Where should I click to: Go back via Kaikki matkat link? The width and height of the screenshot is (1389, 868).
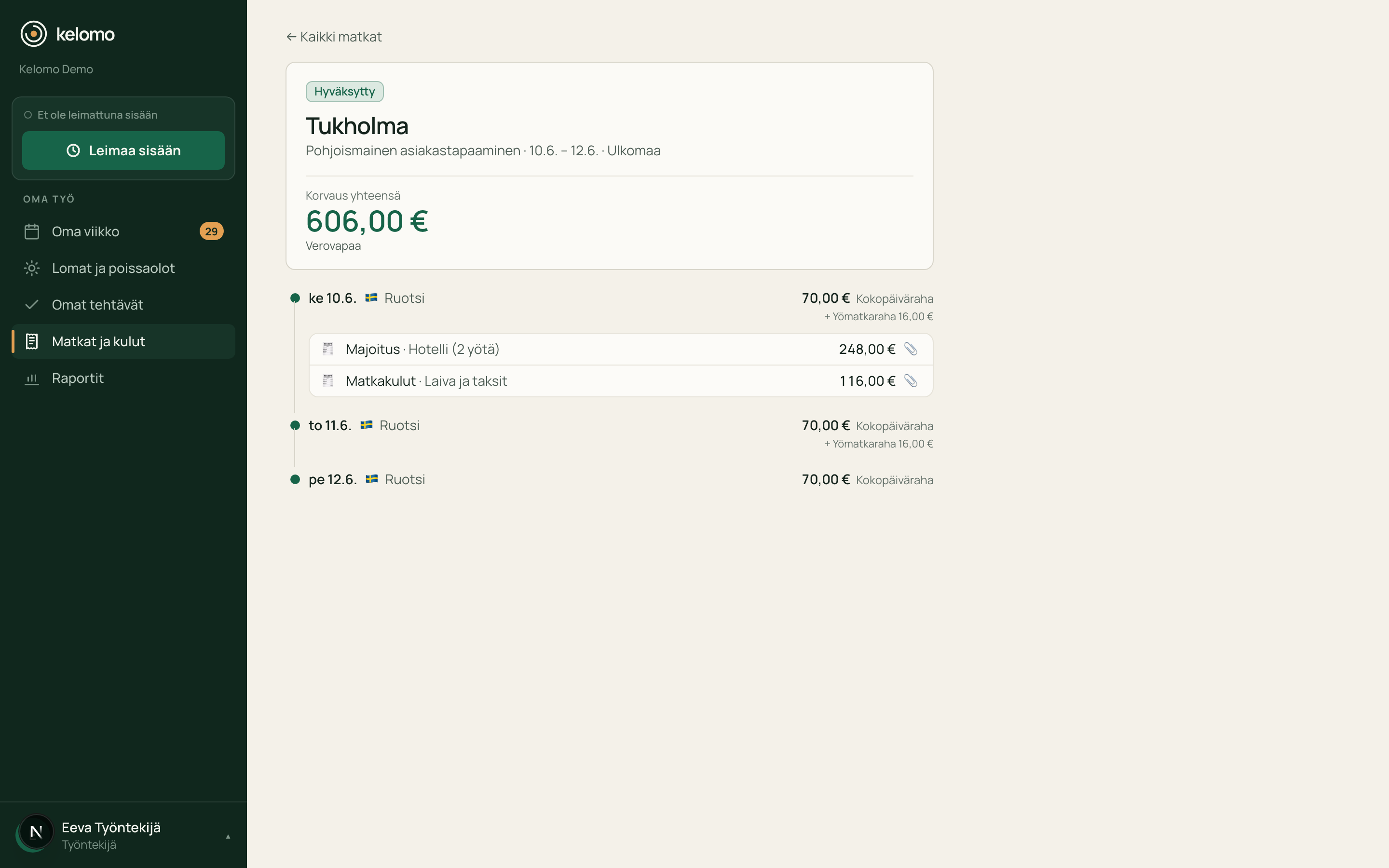pyautogui.click(x=334, y=37)
